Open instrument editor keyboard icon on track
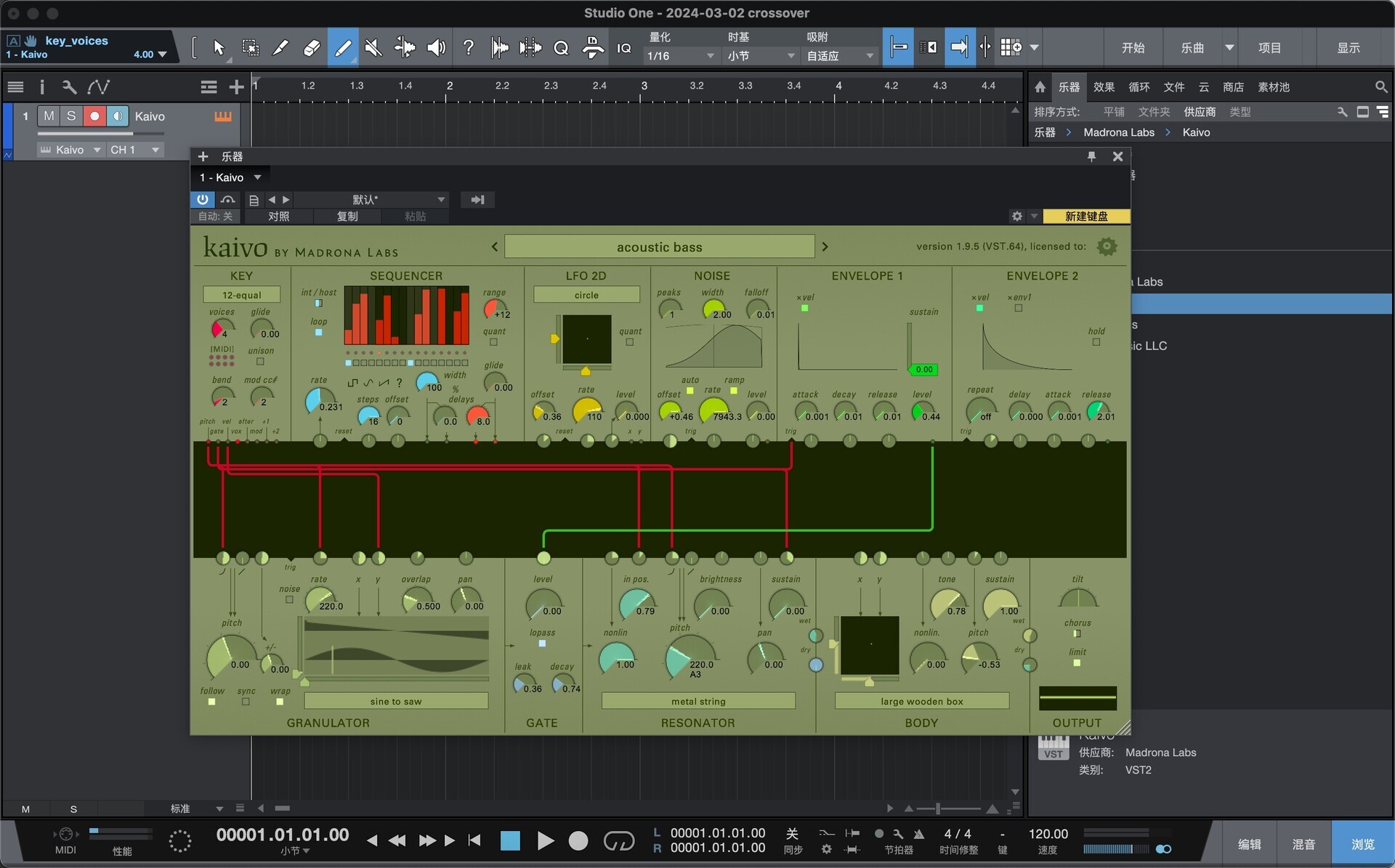 (x=223, y=116)
